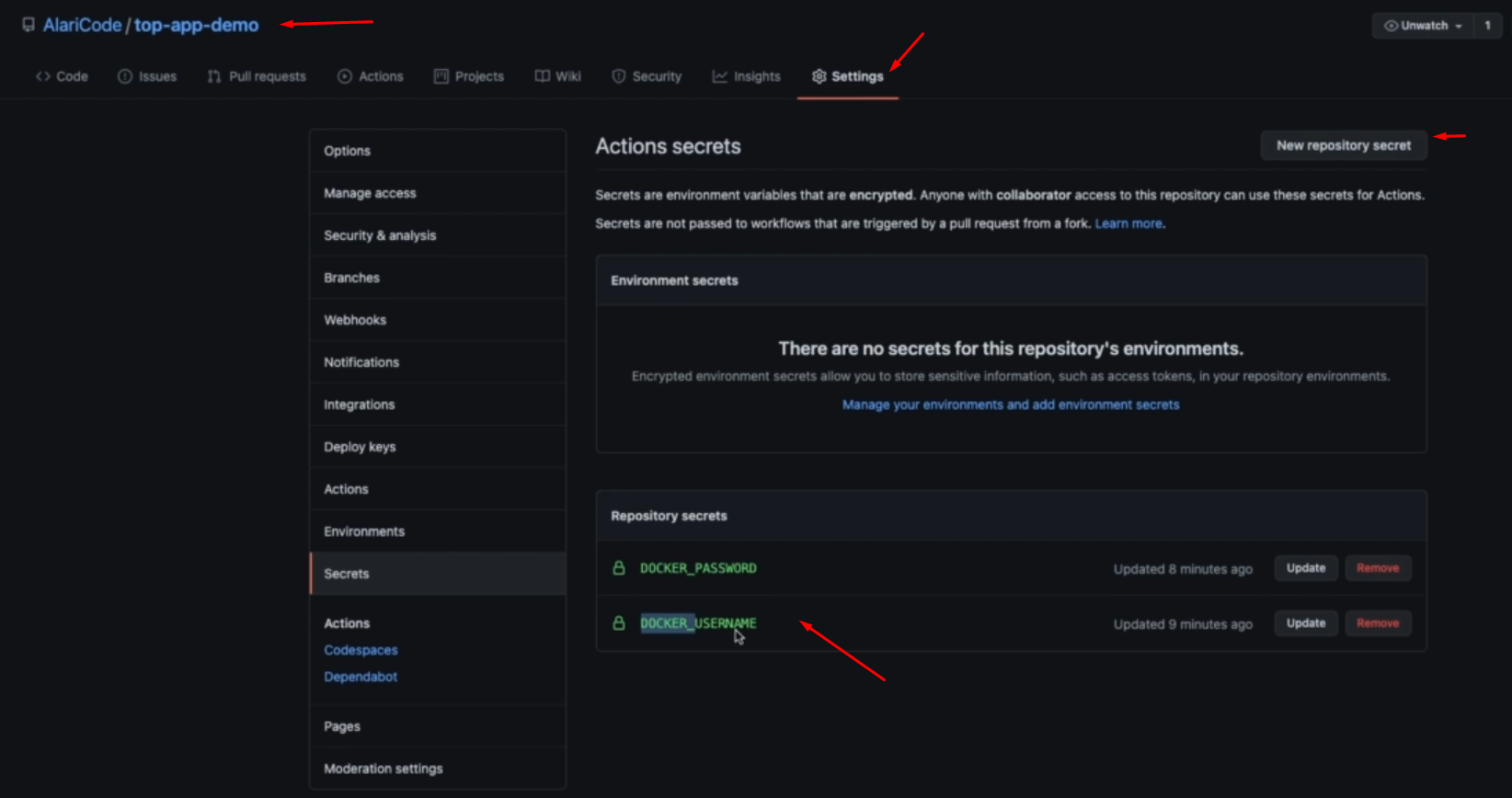Image resolution: width=1512 pixels, height=798 pixels.
Task: Select Options in settings sidebar
Action: 438,151
